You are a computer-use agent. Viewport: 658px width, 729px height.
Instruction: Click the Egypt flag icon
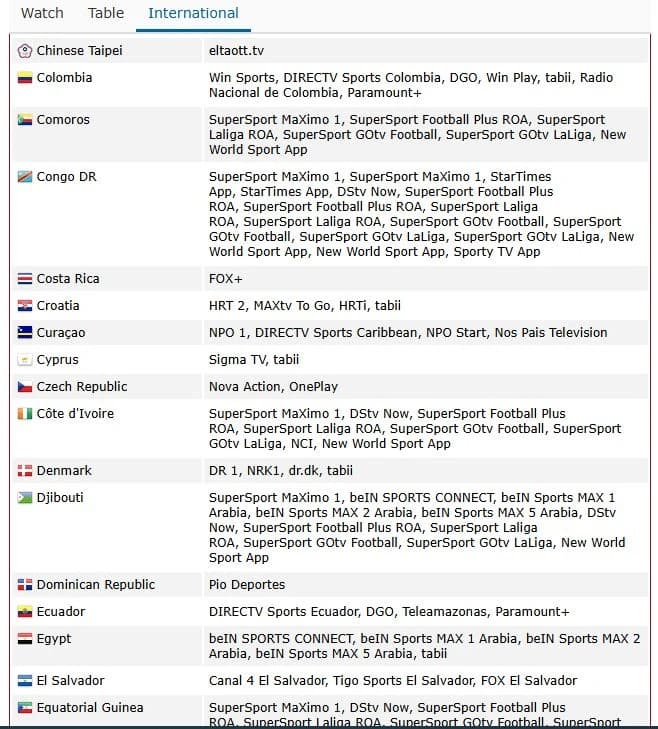pos(25,639)
